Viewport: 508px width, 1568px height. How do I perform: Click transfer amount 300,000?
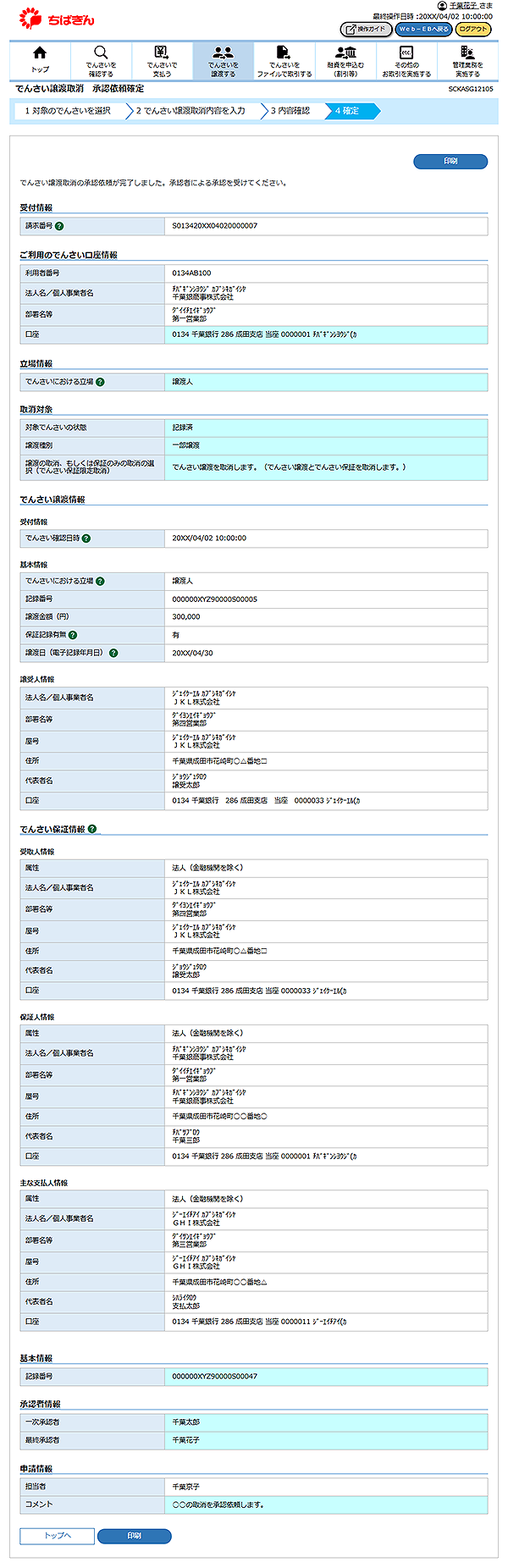(186, 617)
